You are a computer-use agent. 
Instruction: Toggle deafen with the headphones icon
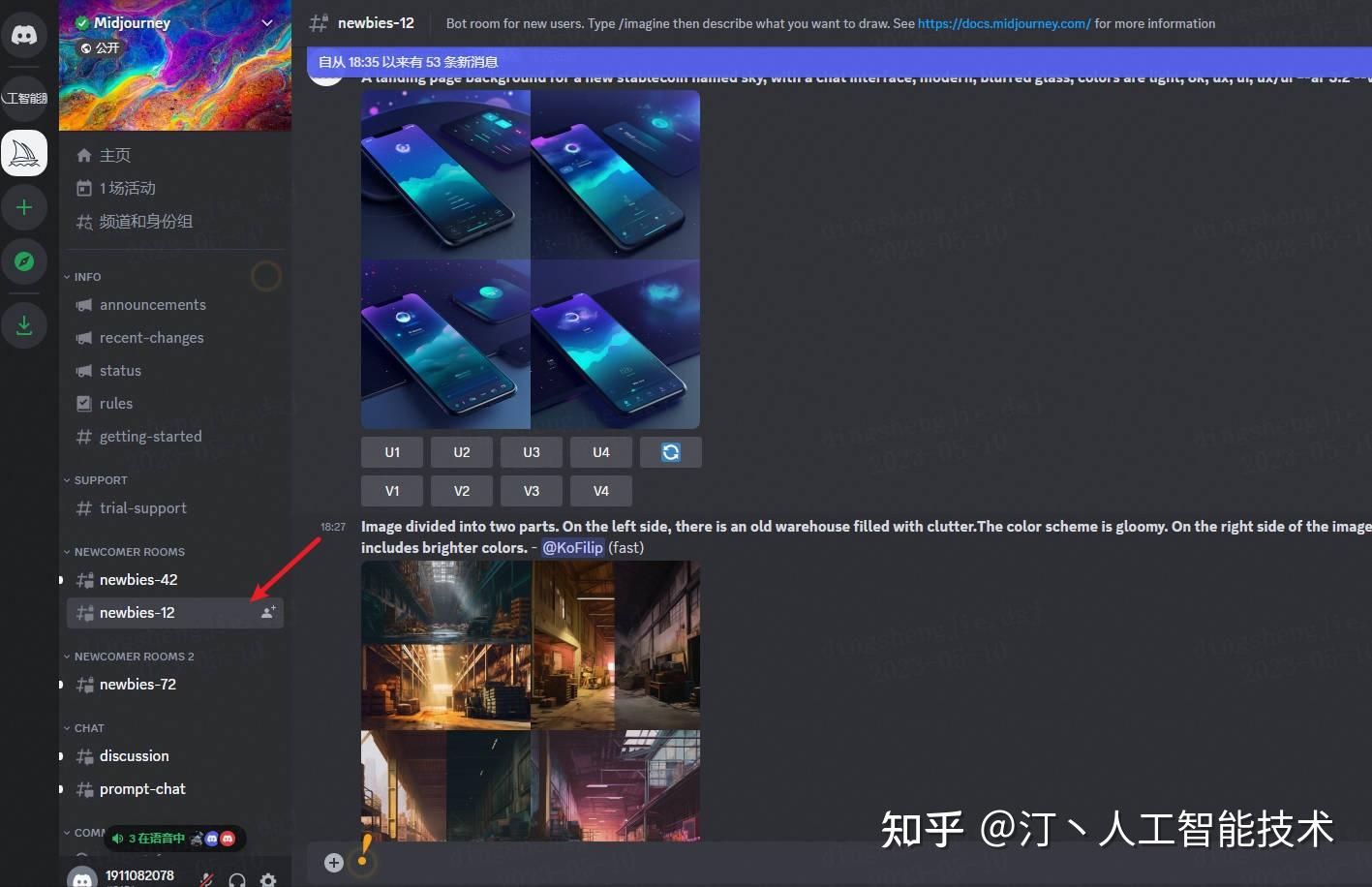click(236, 879)
